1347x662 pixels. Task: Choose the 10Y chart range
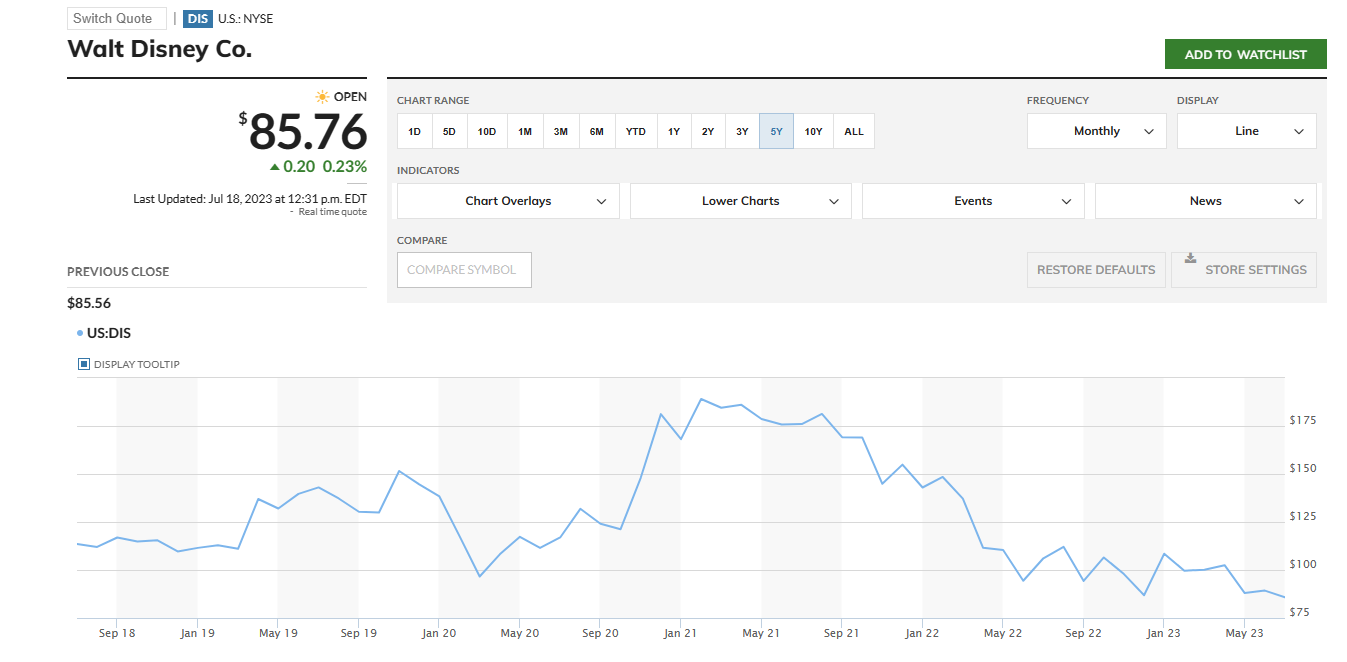[813, 131]
